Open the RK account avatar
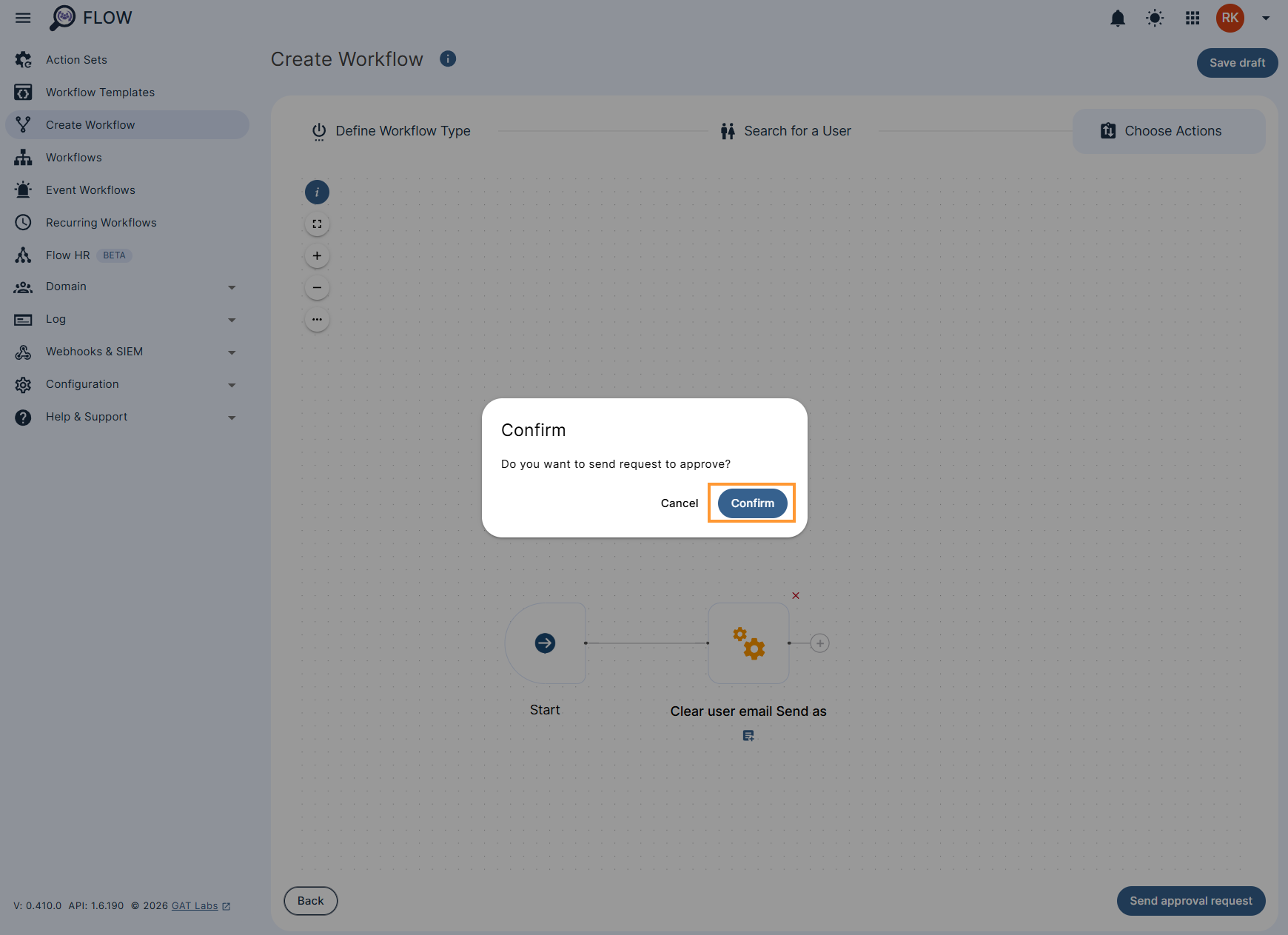Screen dimensions: 1288x935 click(1230, 18)
